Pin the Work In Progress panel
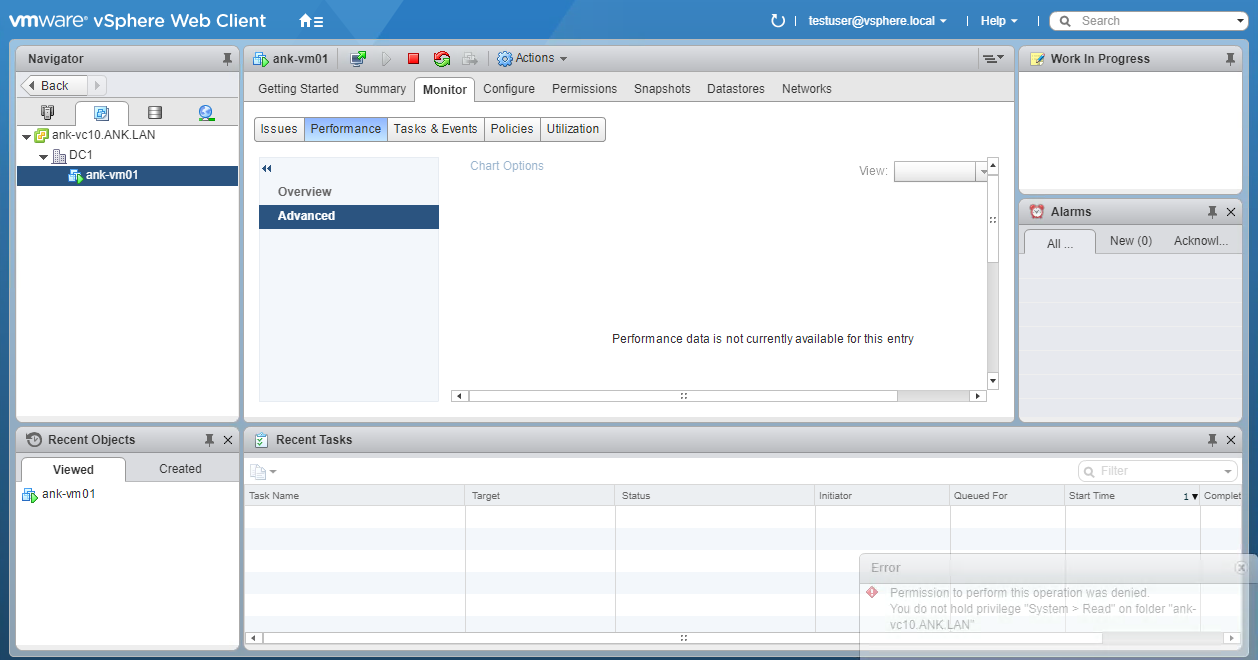This screenshot has height=660, width=1258. tap(1230, 59)
